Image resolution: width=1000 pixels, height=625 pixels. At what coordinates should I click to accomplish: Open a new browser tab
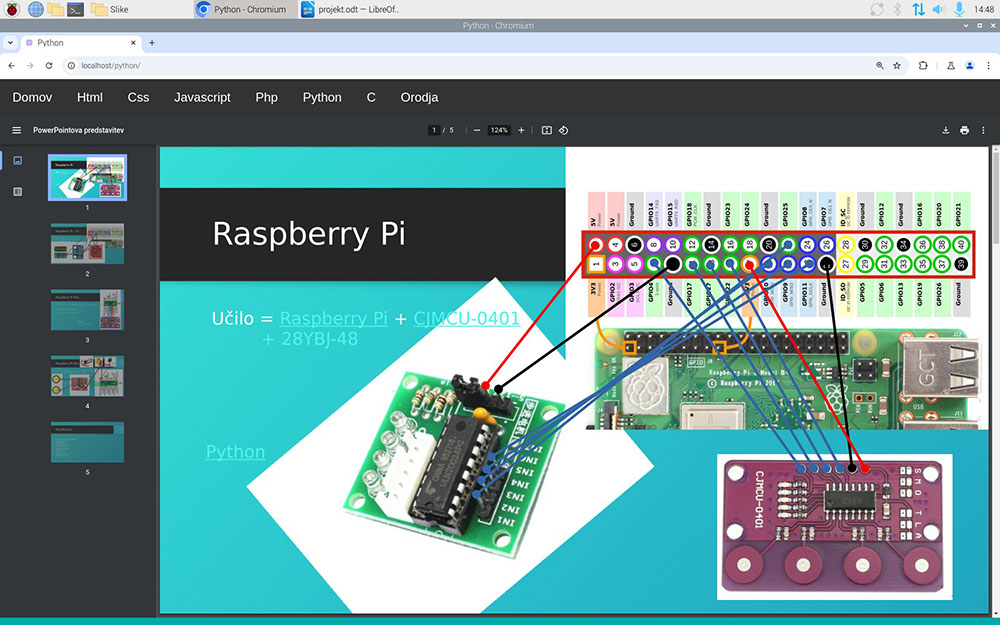[x=152, y=43]
